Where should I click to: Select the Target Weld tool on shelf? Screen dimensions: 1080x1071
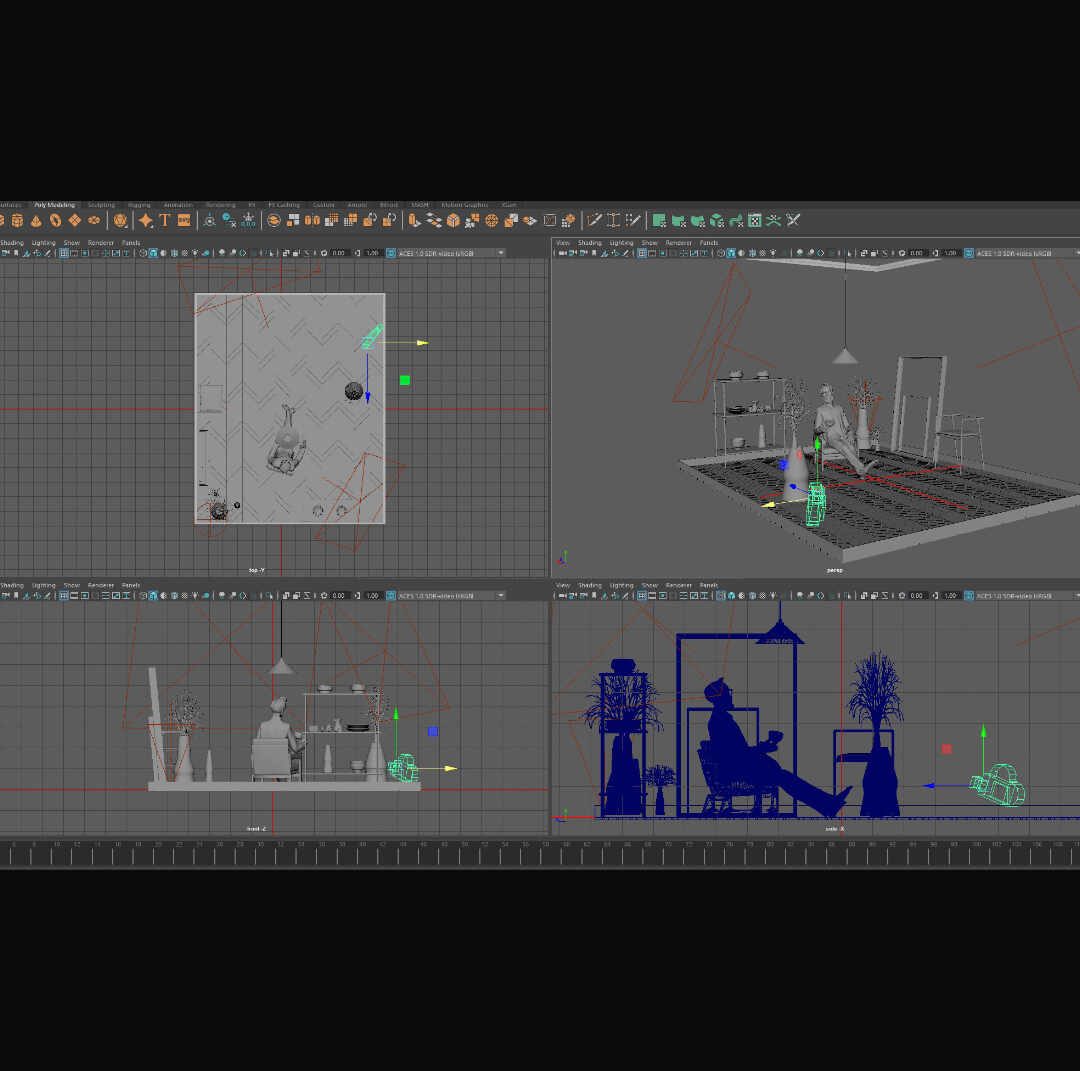[x=613, y=221]
